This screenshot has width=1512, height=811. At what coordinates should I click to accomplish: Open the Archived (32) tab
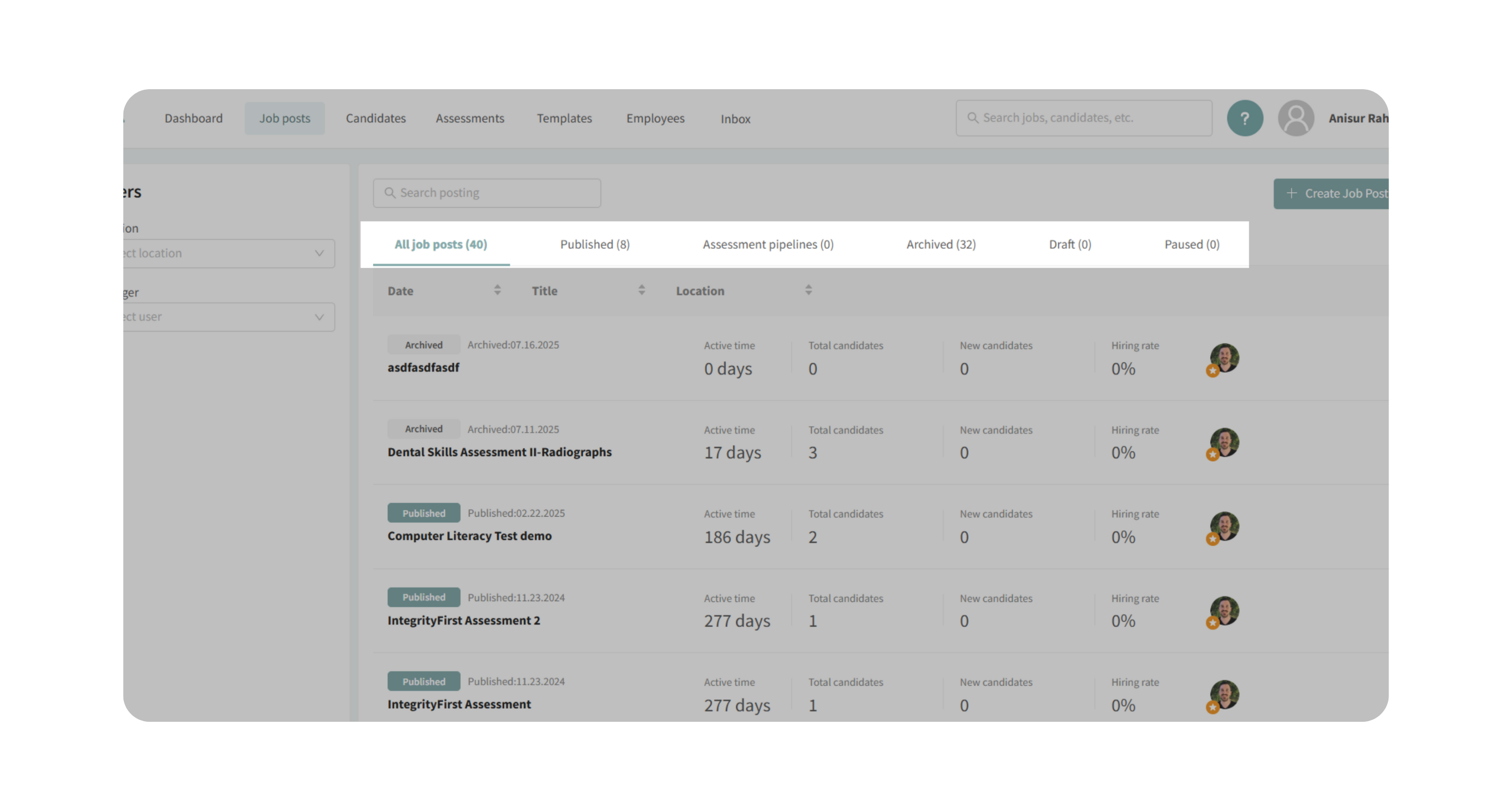click(940, 244)
